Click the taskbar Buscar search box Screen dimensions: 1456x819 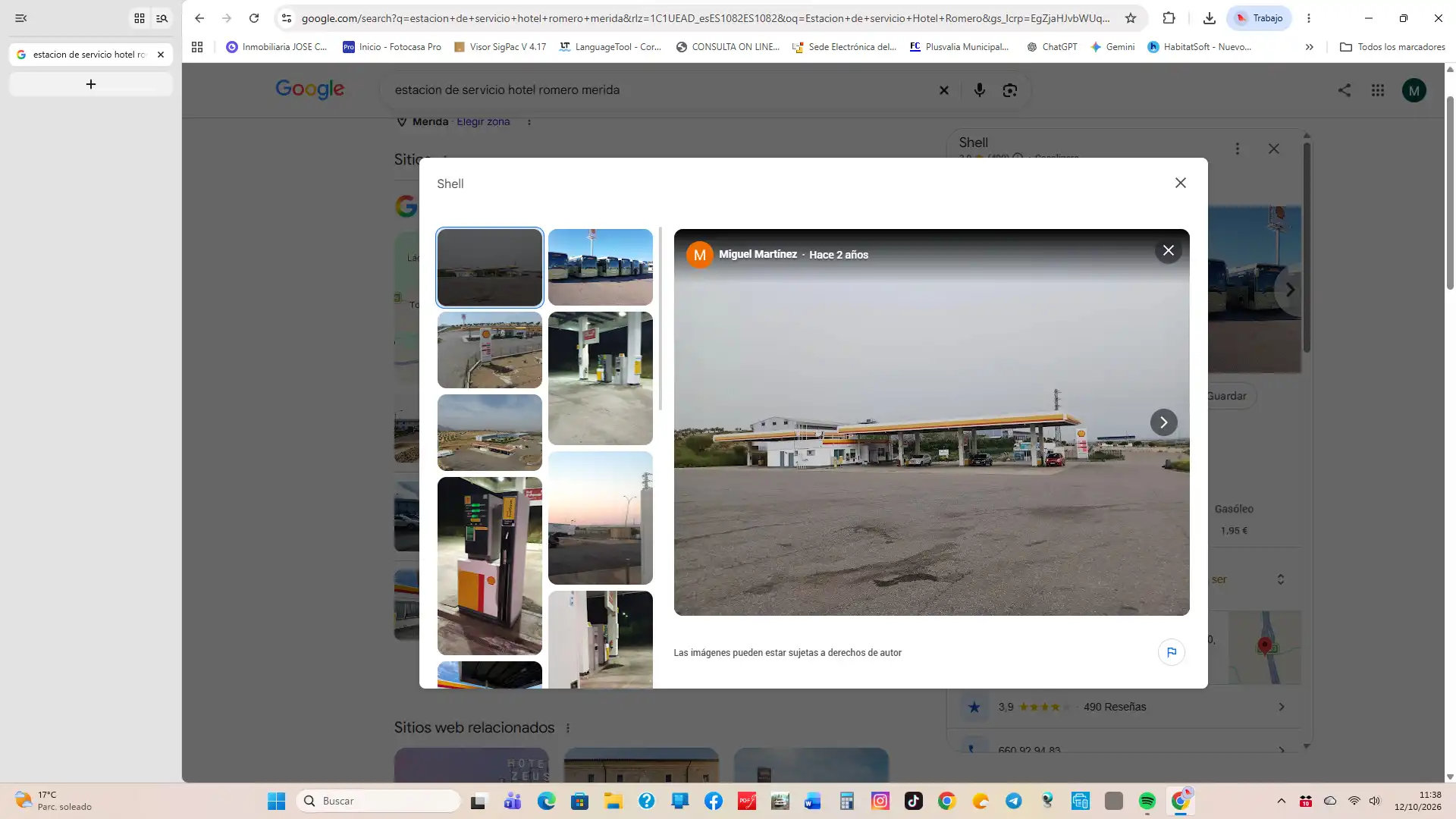[x=379, y=801]
